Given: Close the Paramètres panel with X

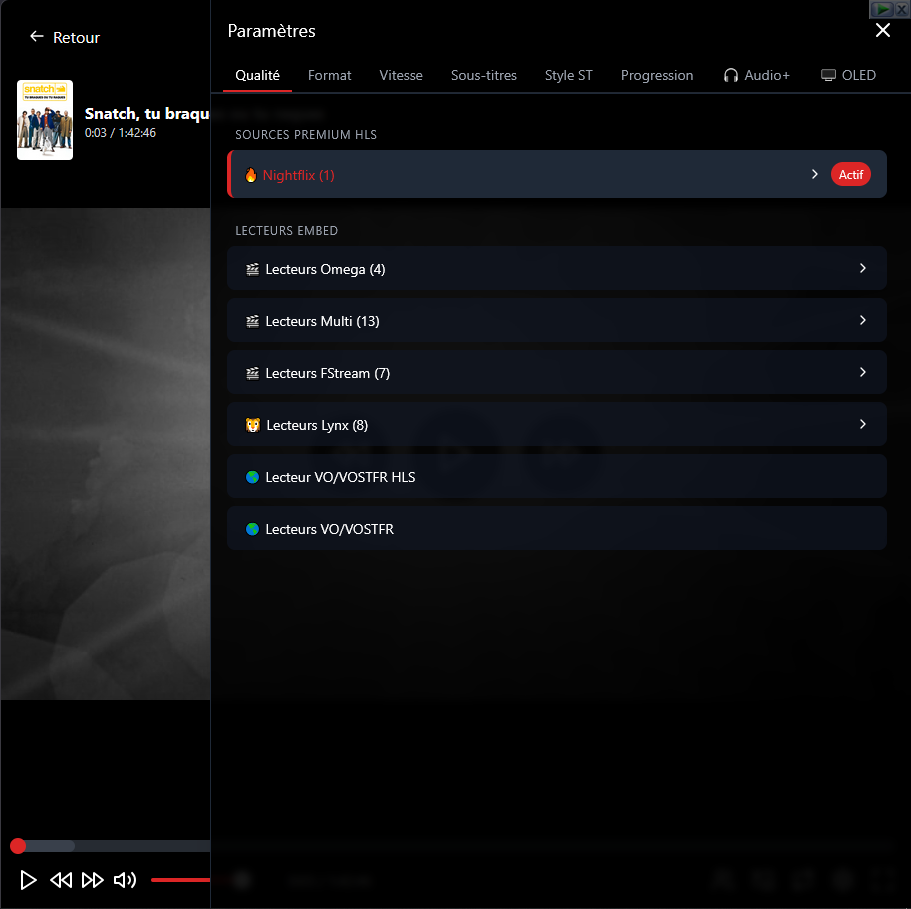Looking at the screenshot, I should click(x=883, y=30).
